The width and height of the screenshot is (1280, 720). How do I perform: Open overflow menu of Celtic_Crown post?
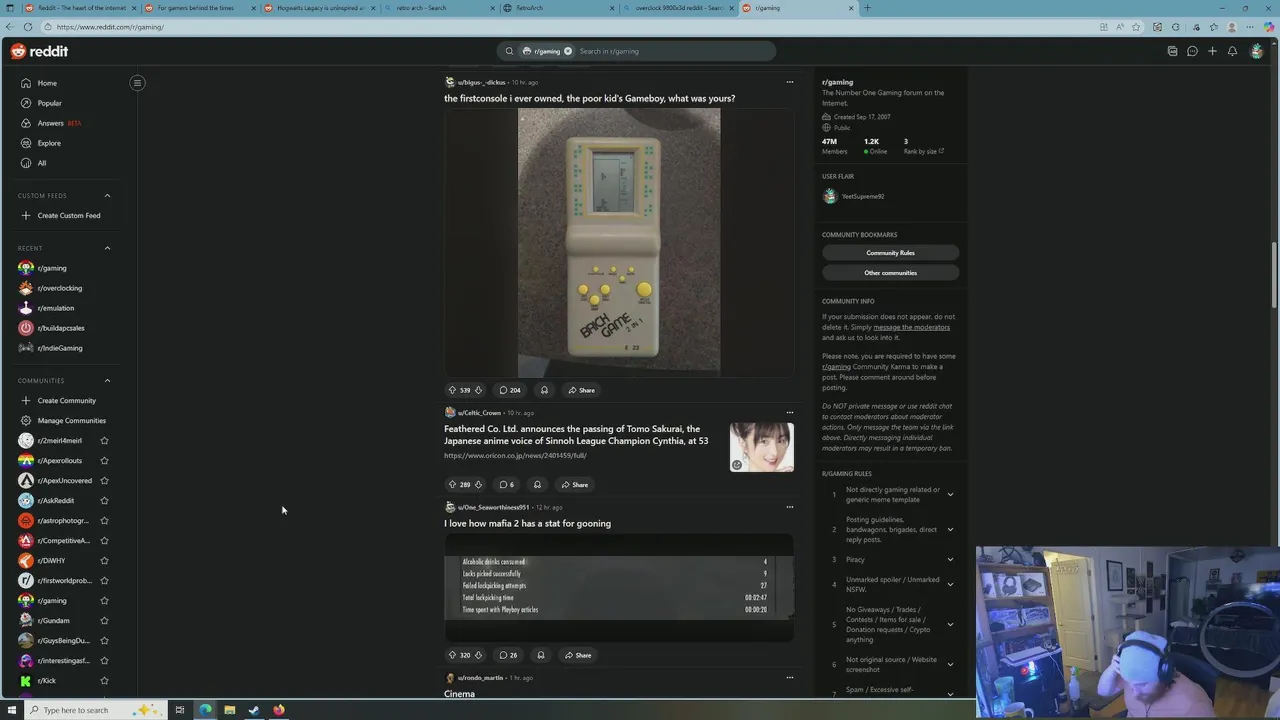tap(789, 412)
